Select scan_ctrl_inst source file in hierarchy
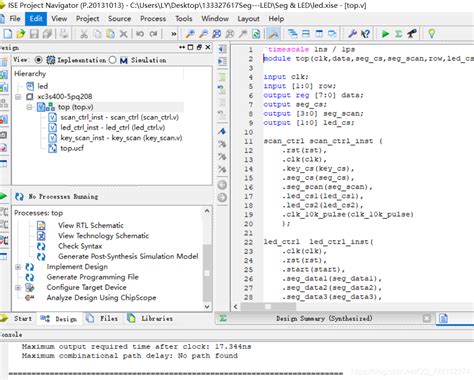Image resolution: width=474 pixels, height=380 pixels. 119,117
